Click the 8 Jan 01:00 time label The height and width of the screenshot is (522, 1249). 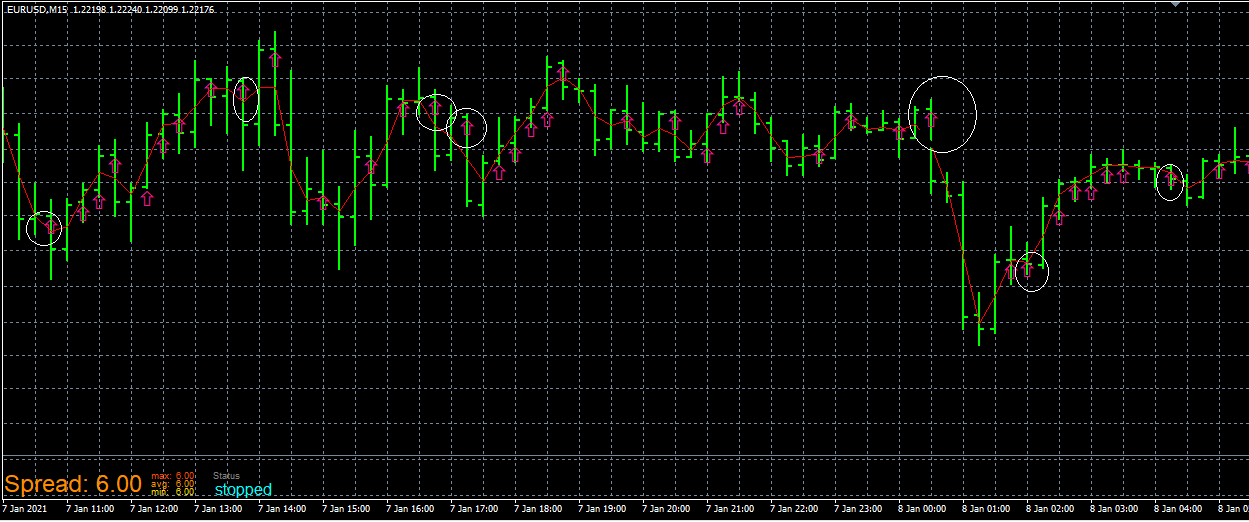[x=986, y=509]
